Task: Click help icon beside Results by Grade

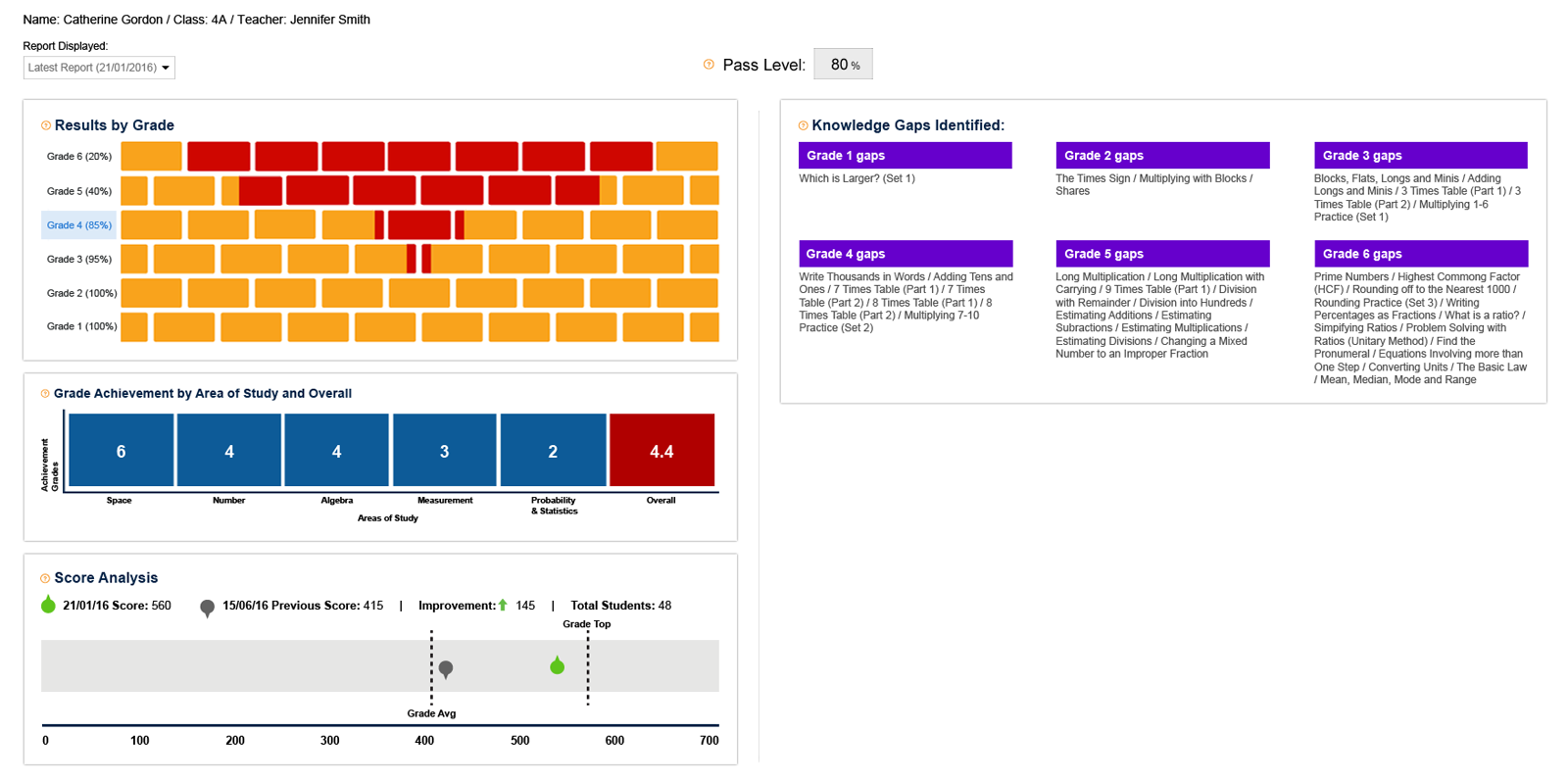Action: (x=46, y=125)
